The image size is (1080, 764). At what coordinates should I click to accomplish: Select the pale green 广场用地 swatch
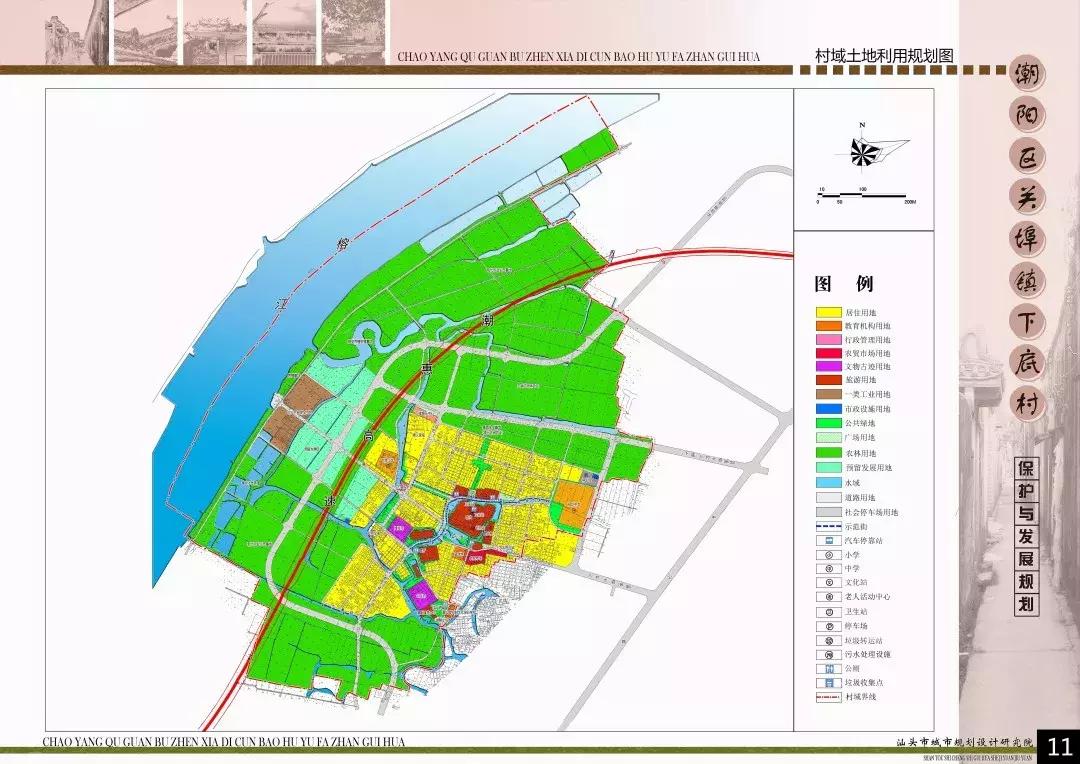coord(829,437)
